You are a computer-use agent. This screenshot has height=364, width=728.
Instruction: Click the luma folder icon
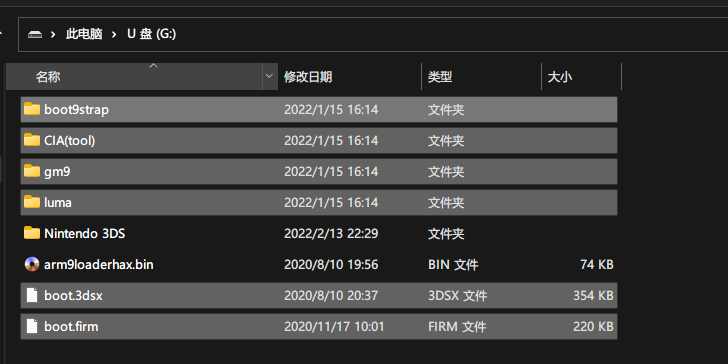point(32,202)
